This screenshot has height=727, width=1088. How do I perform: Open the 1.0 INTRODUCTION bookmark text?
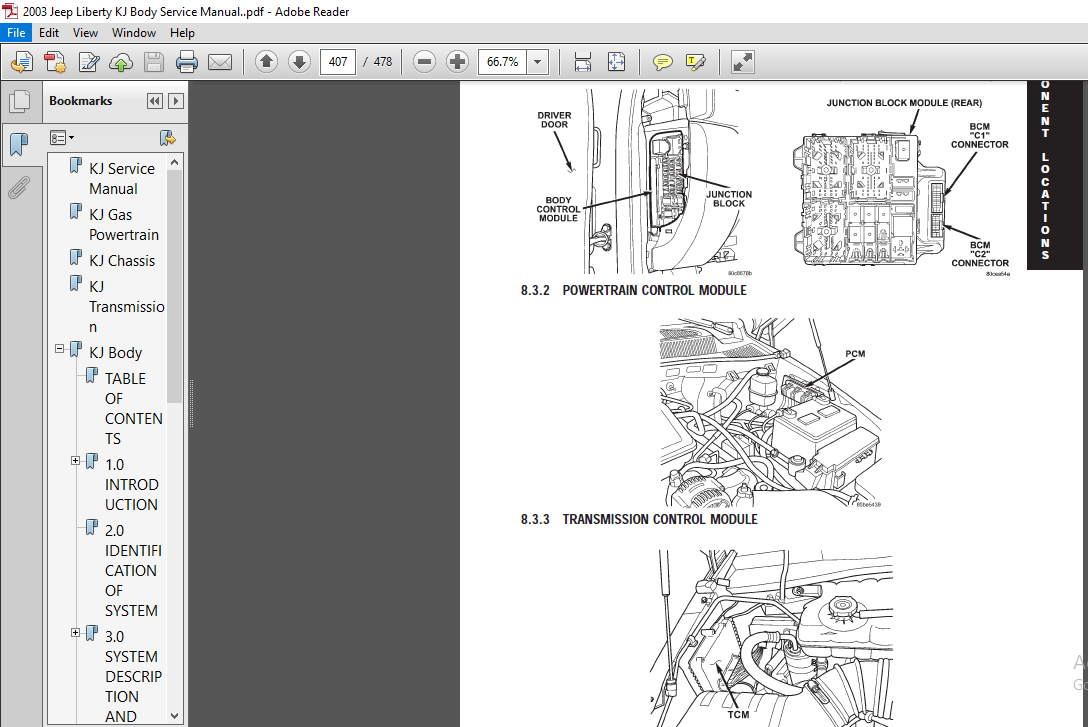tap(131, 484)
